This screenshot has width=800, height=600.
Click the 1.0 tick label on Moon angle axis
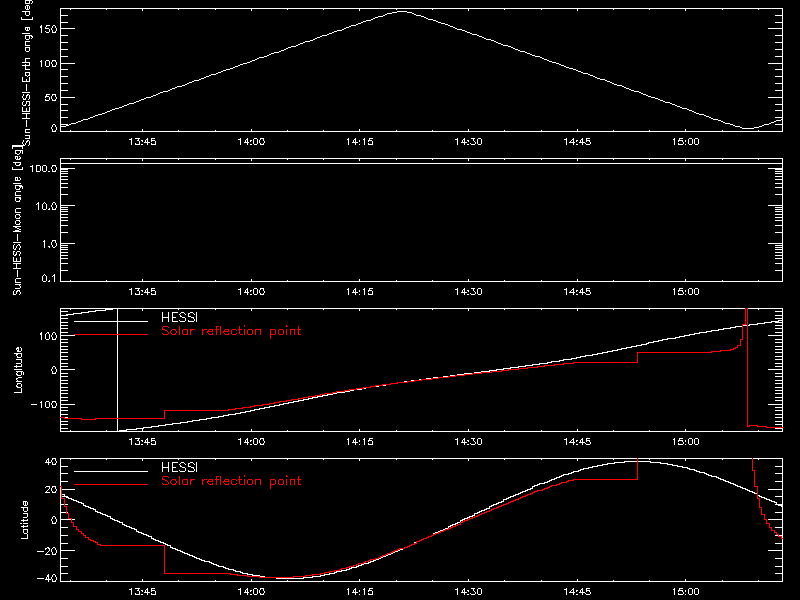pyautogui.click(x=49, y=244)
